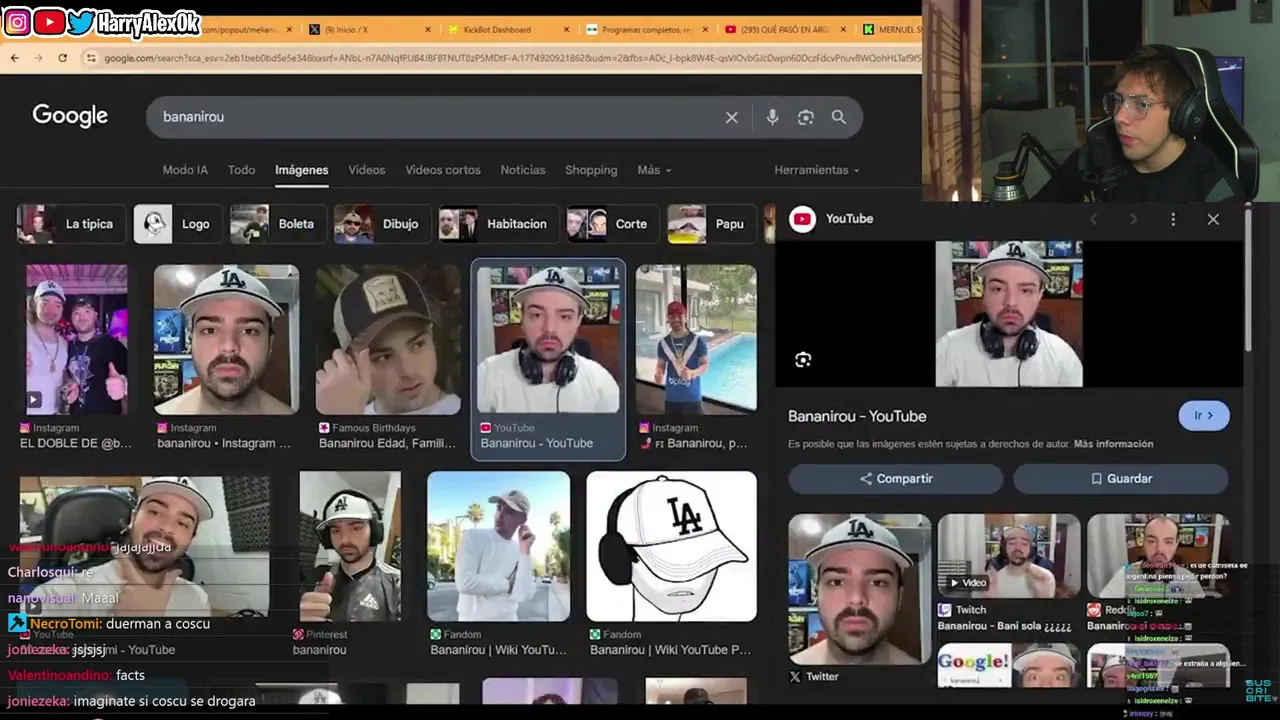The height and width of the screenshot is (720, 1280).
Task: Click the Compartir button
Action: tap(895, 479)
